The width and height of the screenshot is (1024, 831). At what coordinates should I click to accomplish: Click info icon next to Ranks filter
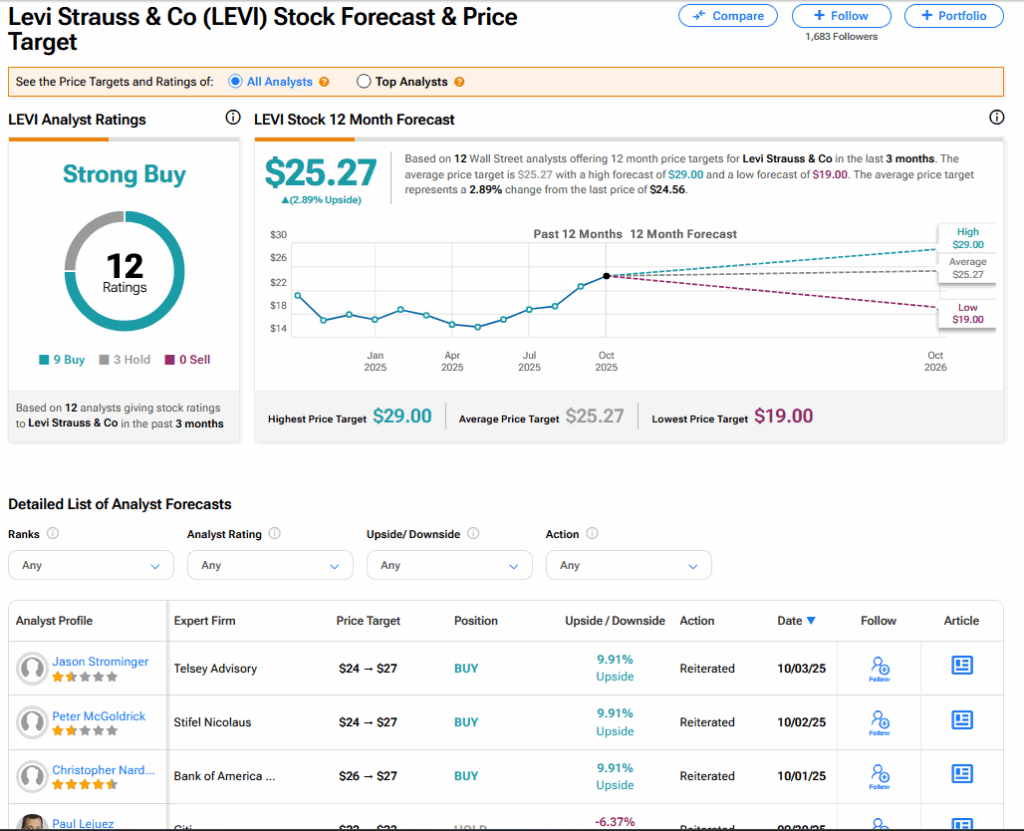point(53,534)
